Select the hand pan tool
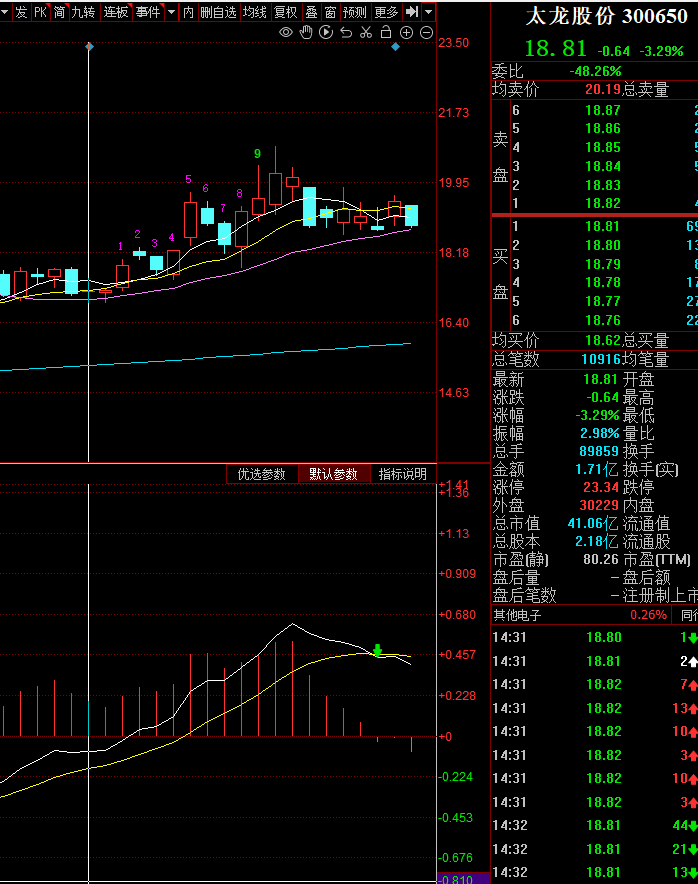Viewport: 698px width, 884px height. [306, 33]
